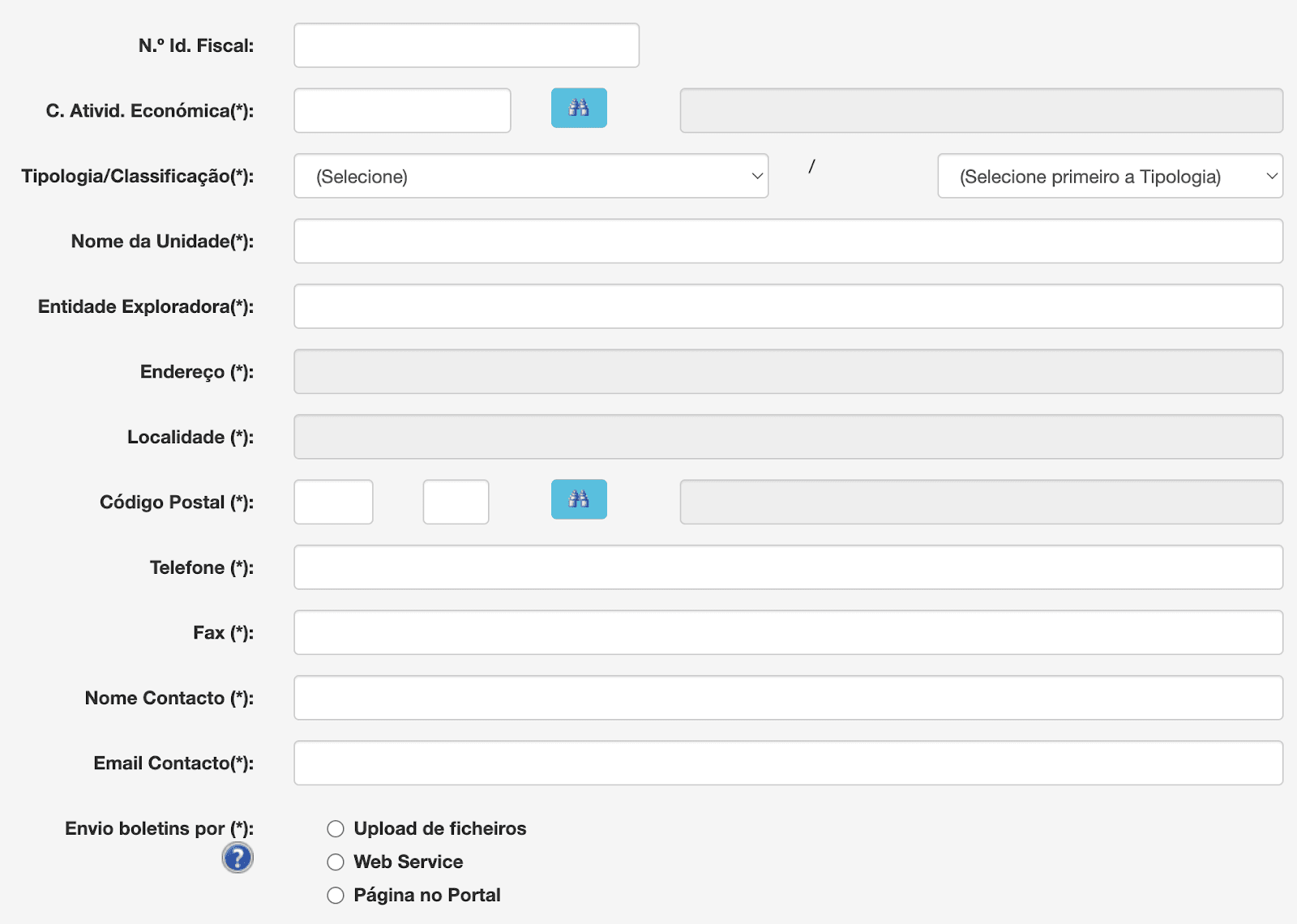Image resolution: width=1297 pixels, height=924 pixels.
Task: Open the Tipologia (Selecione) dropdown
Action: (531, 176)
